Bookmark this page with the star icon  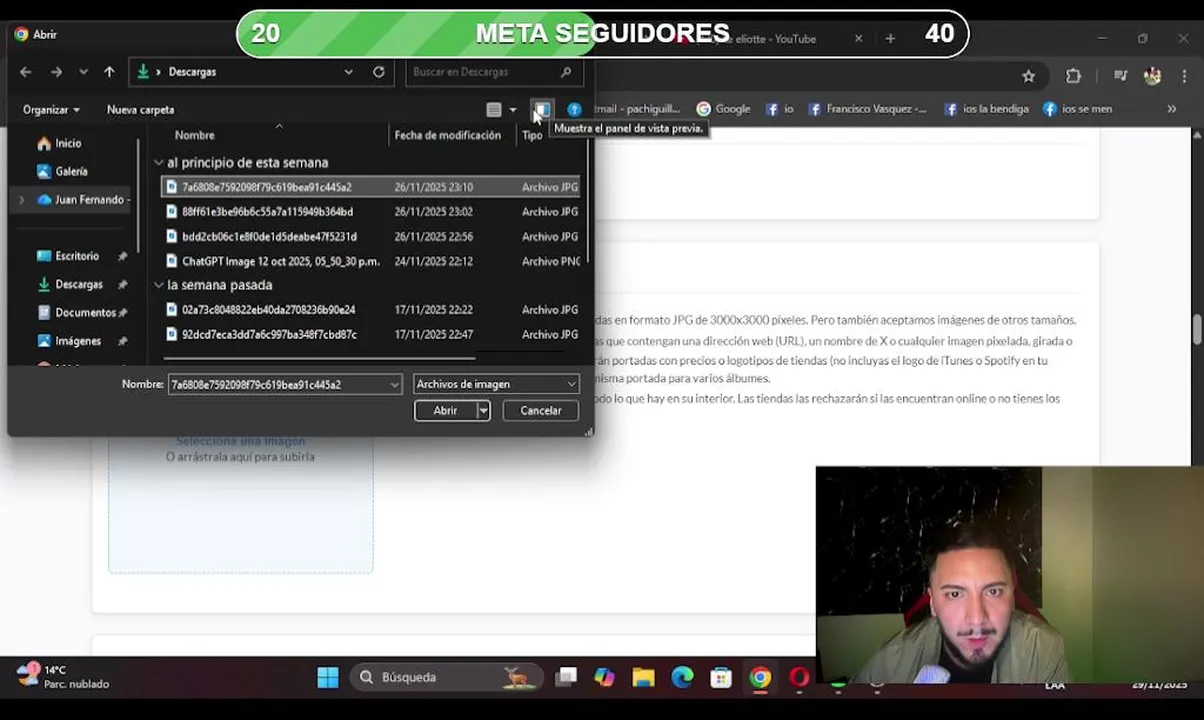pos(1028,76)
